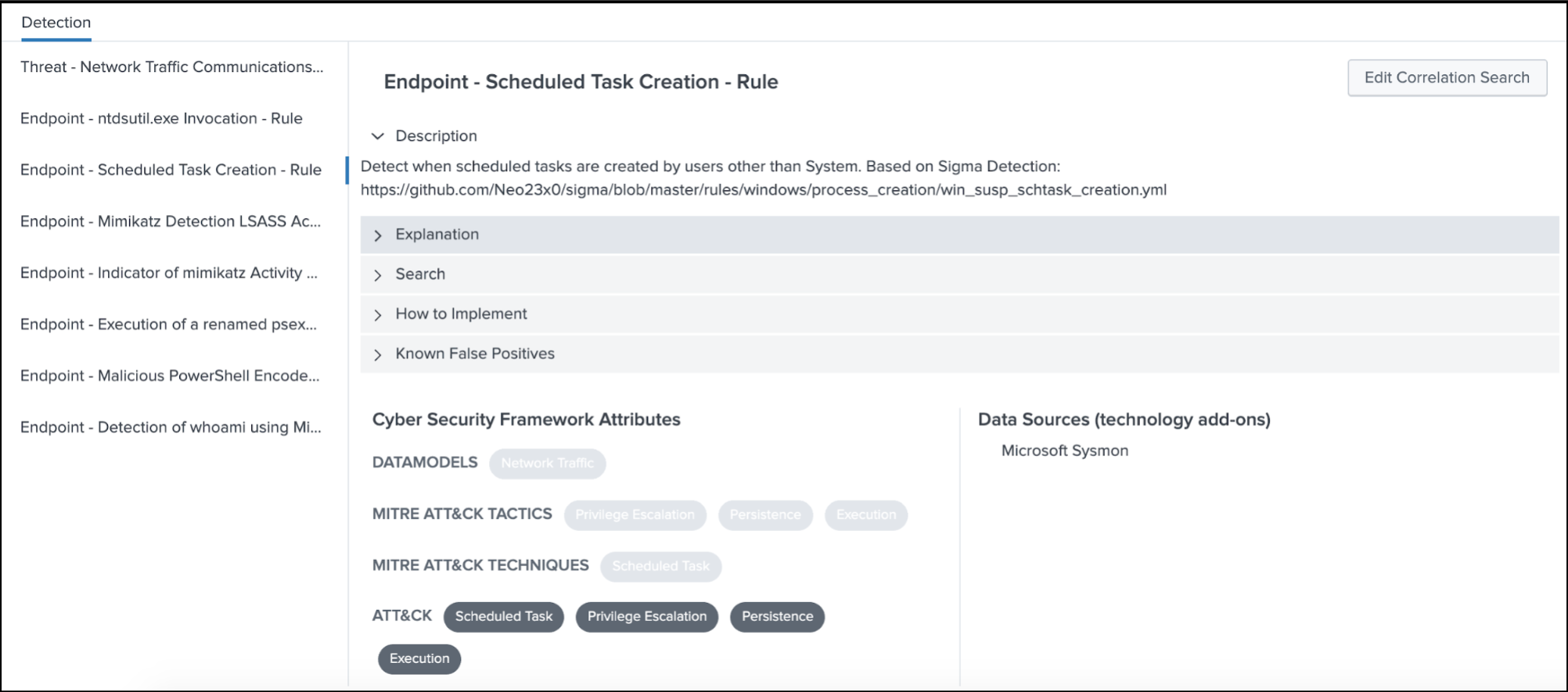
Task: Click Cyber Security Framework Attributes heading
Action: [527, 420]
